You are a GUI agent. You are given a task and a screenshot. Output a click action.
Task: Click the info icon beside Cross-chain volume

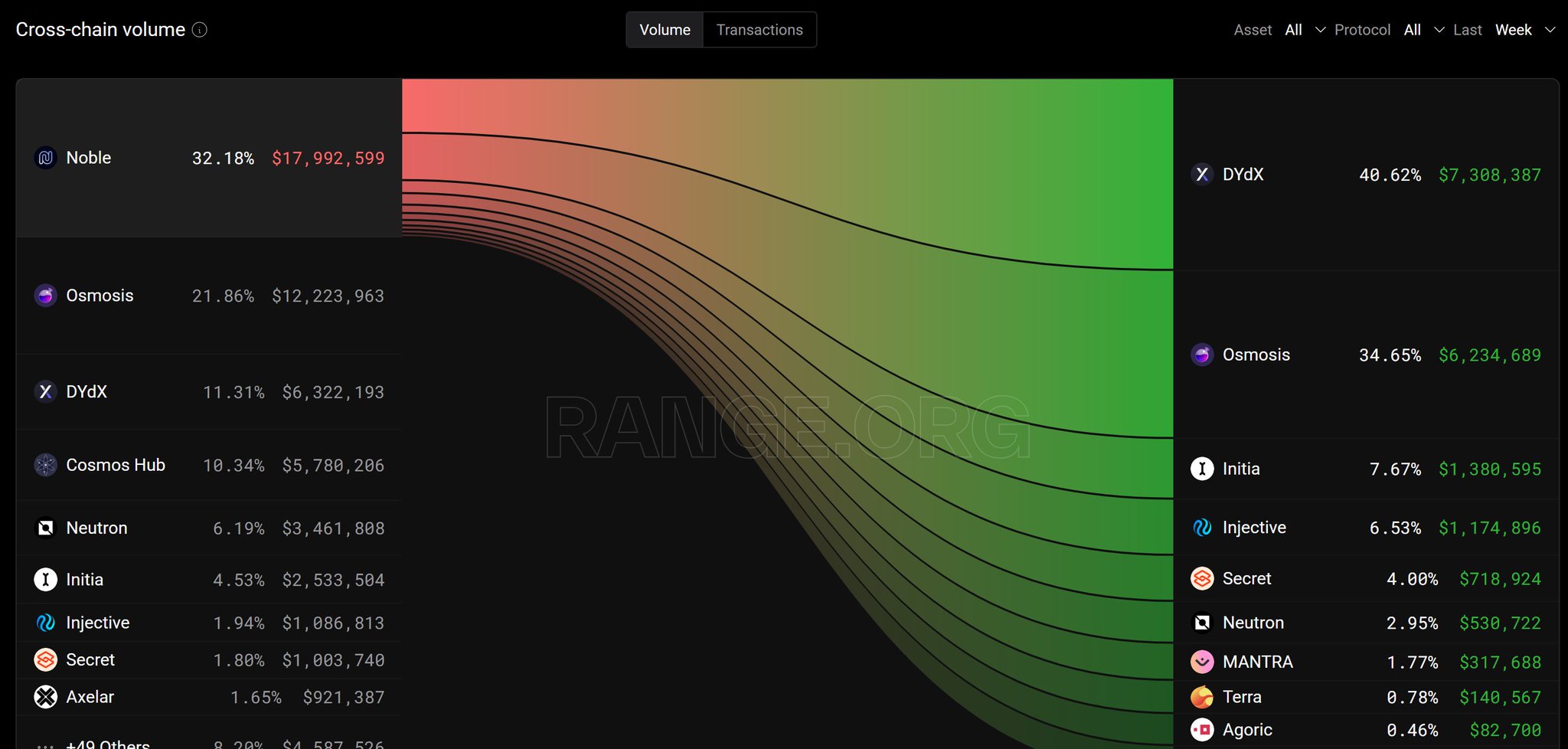pyautogui.click(x=200, y=30)
